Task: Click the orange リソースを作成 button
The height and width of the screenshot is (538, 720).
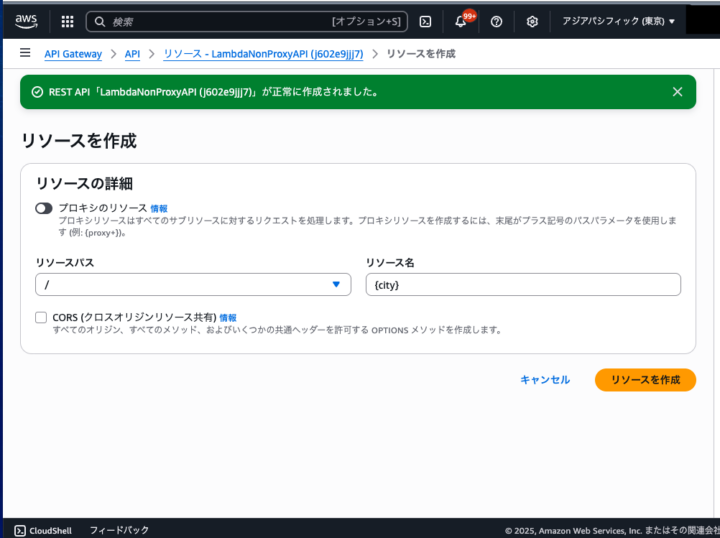Action: coord(645,380)
